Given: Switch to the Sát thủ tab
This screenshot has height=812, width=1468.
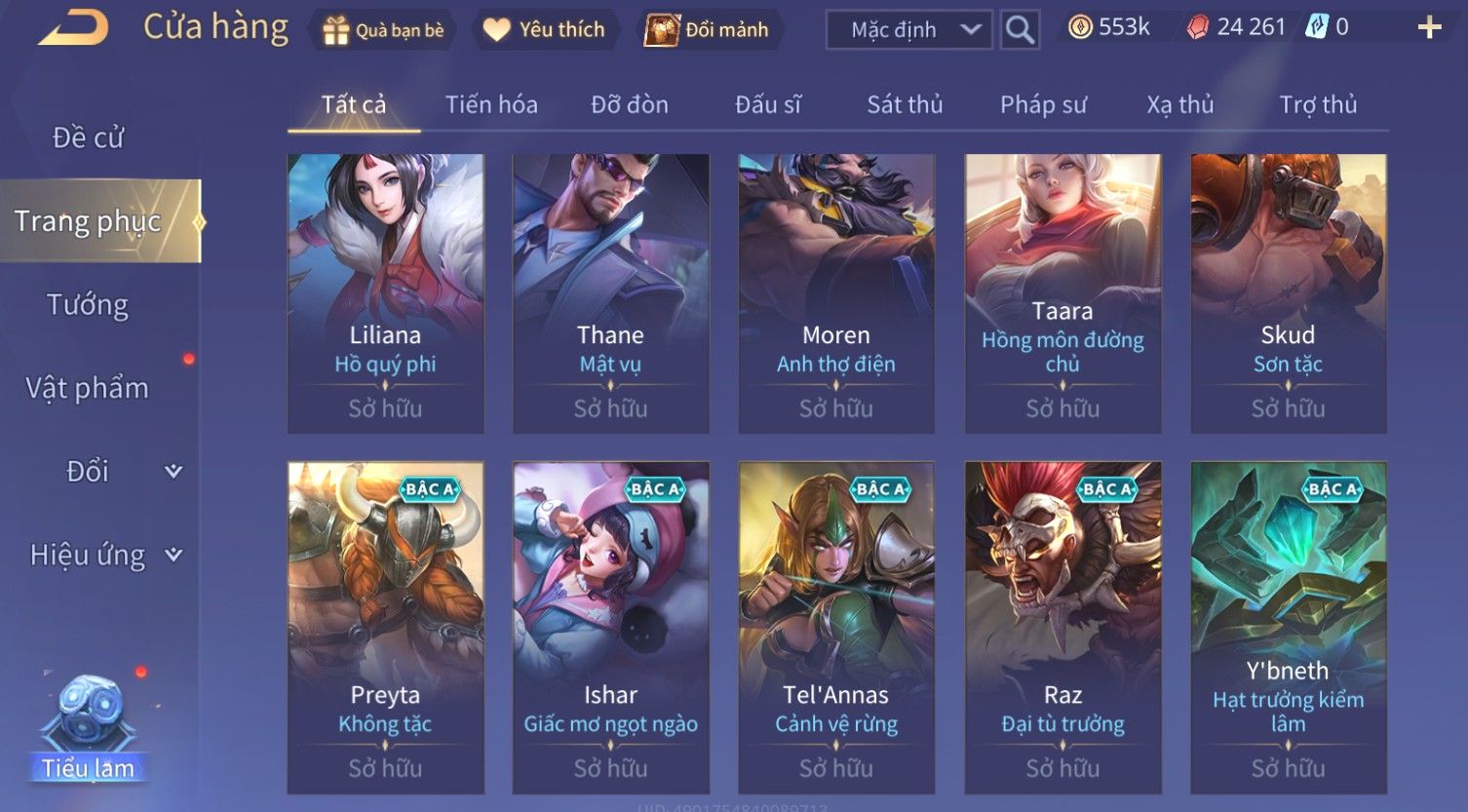Looking at the screenshot, I should coord(905,104).
